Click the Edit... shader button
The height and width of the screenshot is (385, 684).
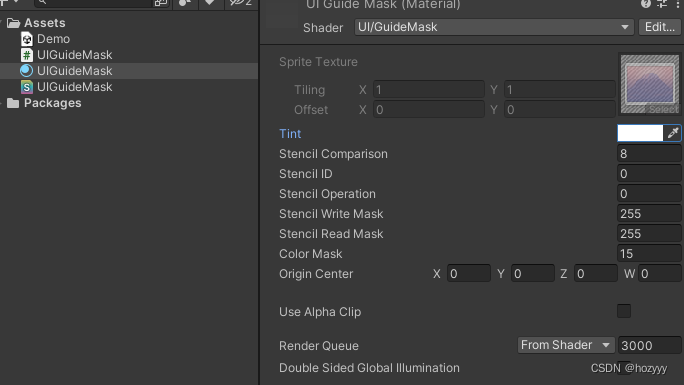click(660, 27)
